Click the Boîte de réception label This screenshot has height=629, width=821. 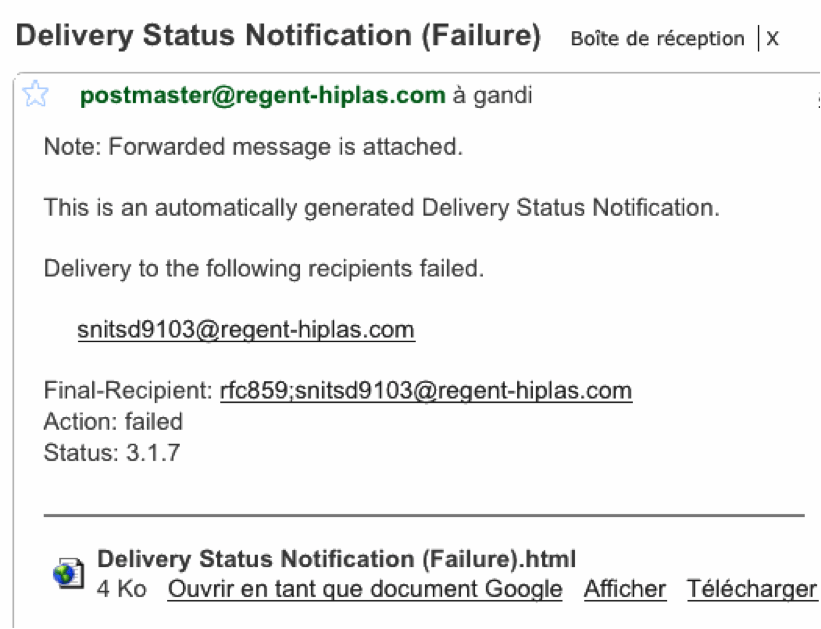tap(657, 39)
